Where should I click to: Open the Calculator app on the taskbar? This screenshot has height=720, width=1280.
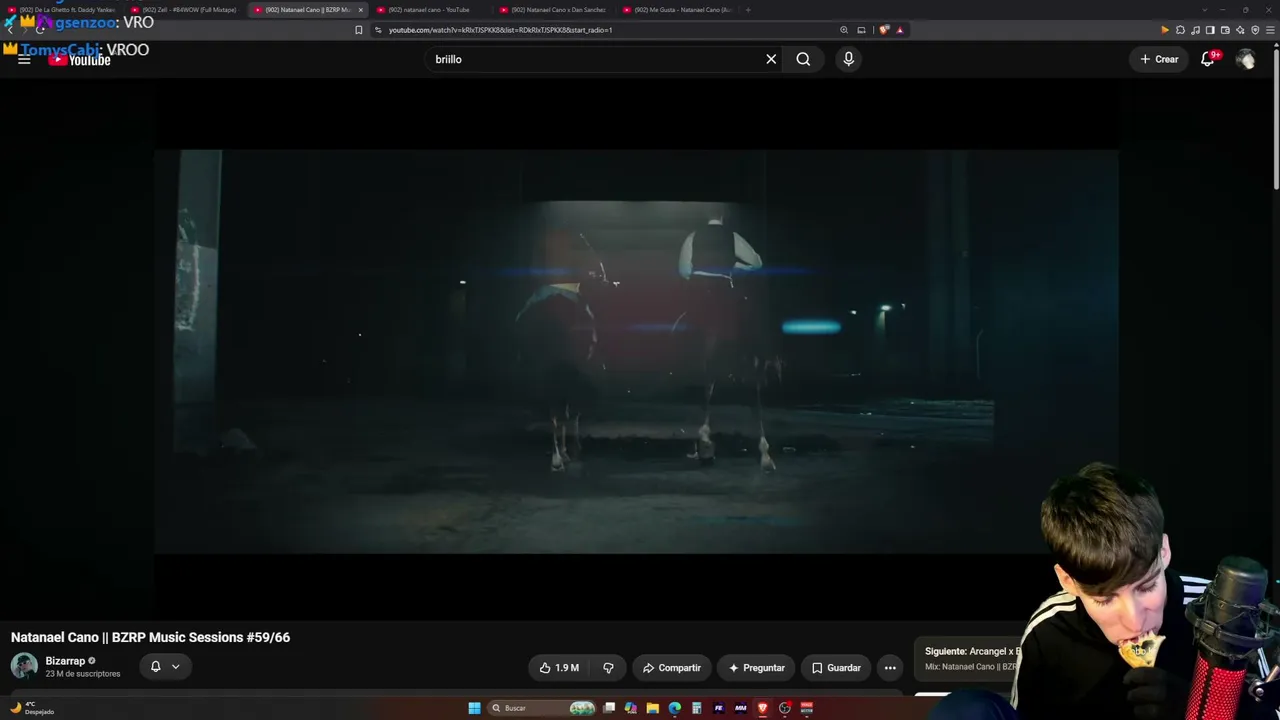pyautogui.click(x=696, y=708)
